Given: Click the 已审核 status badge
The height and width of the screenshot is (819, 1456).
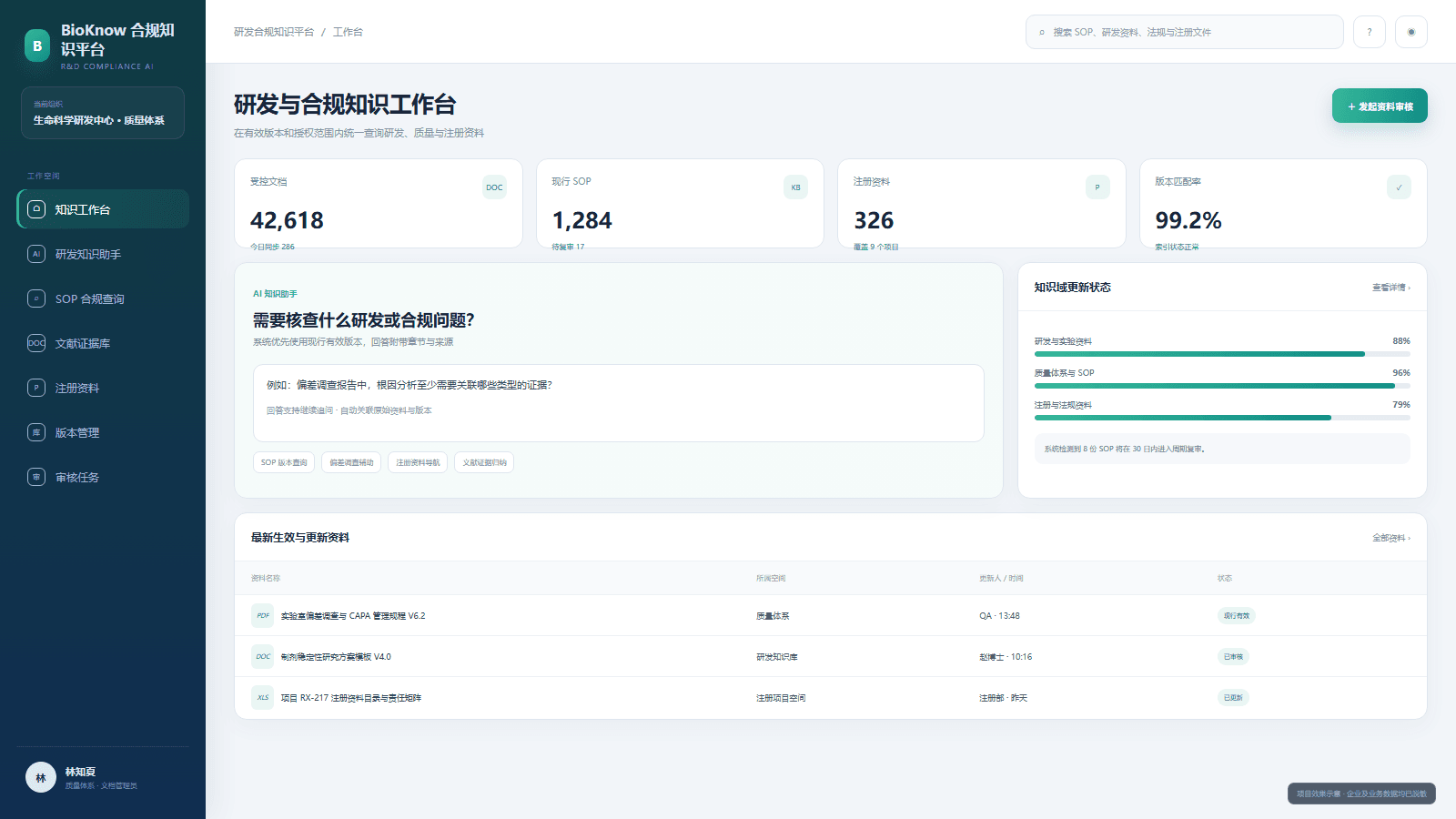Looking at the screenshot, I should (1233, 657).
